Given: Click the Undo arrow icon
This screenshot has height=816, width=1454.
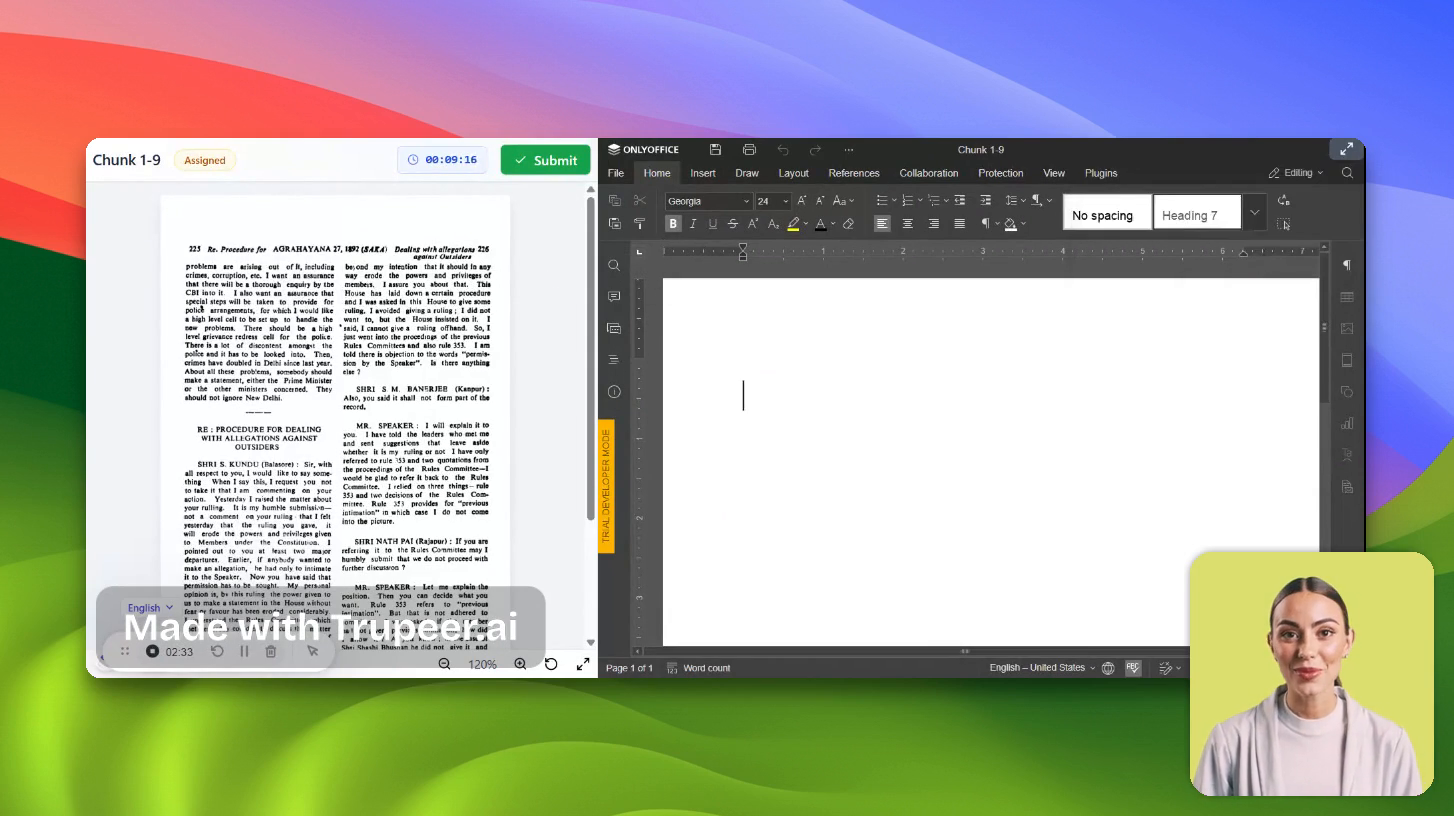Looking at the screenshot, I should click(783, 150).
